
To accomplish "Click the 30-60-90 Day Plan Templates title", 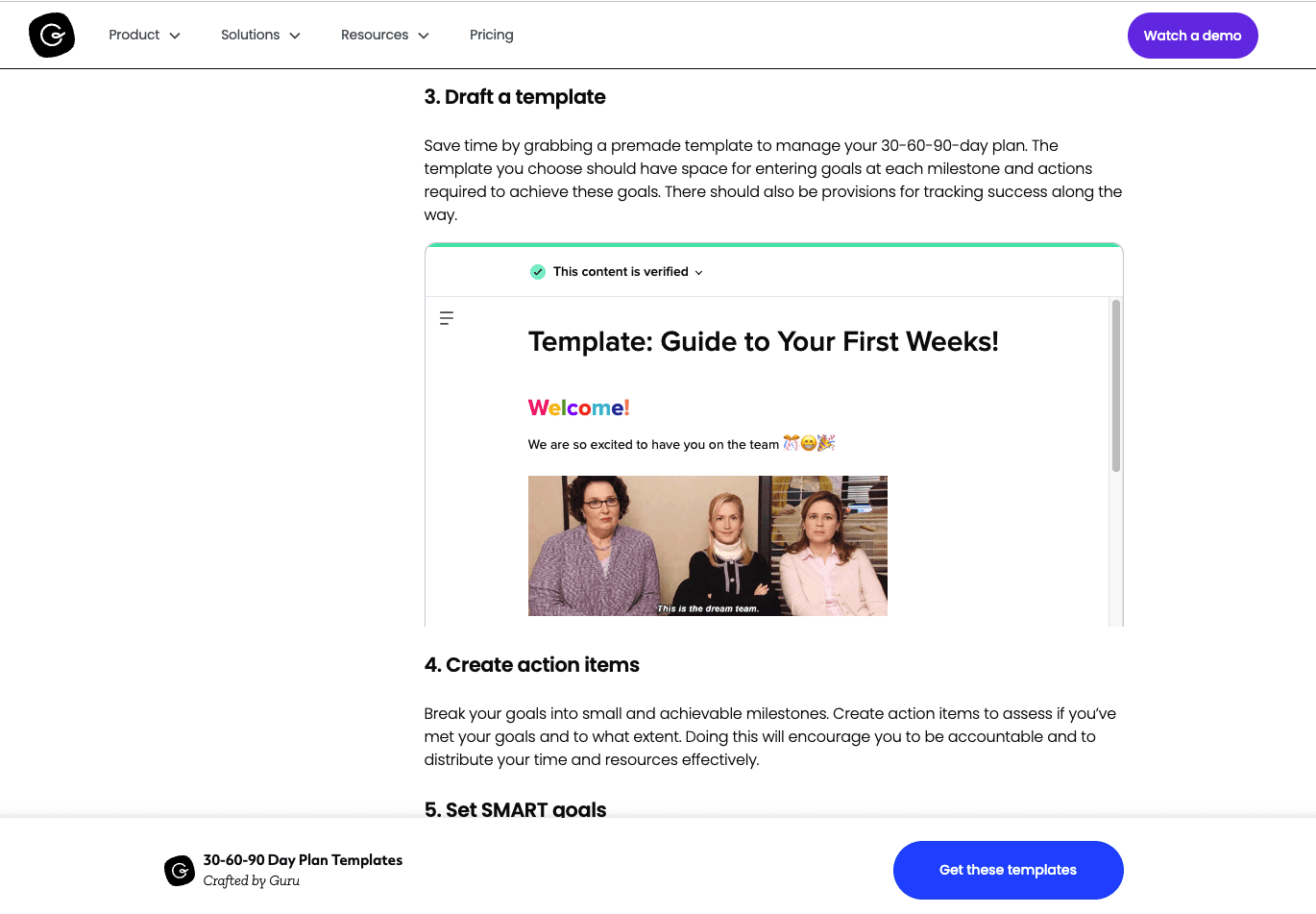I will pos(303,860).
